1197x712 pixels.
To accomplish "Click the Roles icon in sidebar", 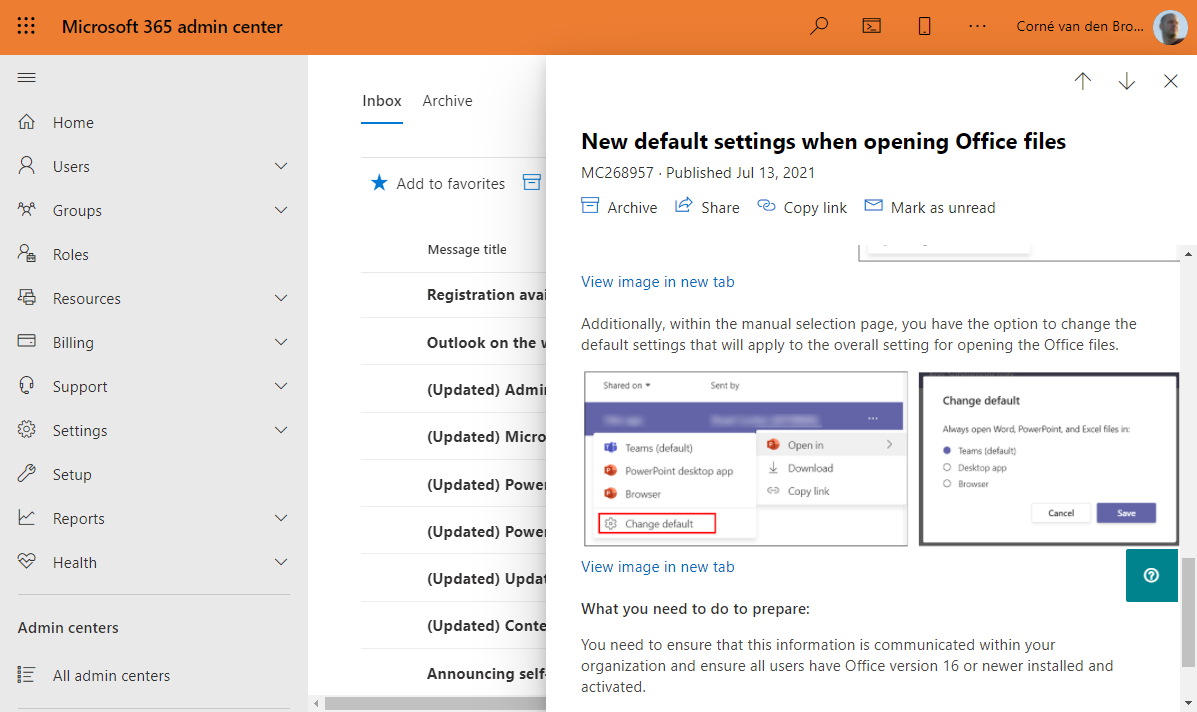I will (27, 253).
